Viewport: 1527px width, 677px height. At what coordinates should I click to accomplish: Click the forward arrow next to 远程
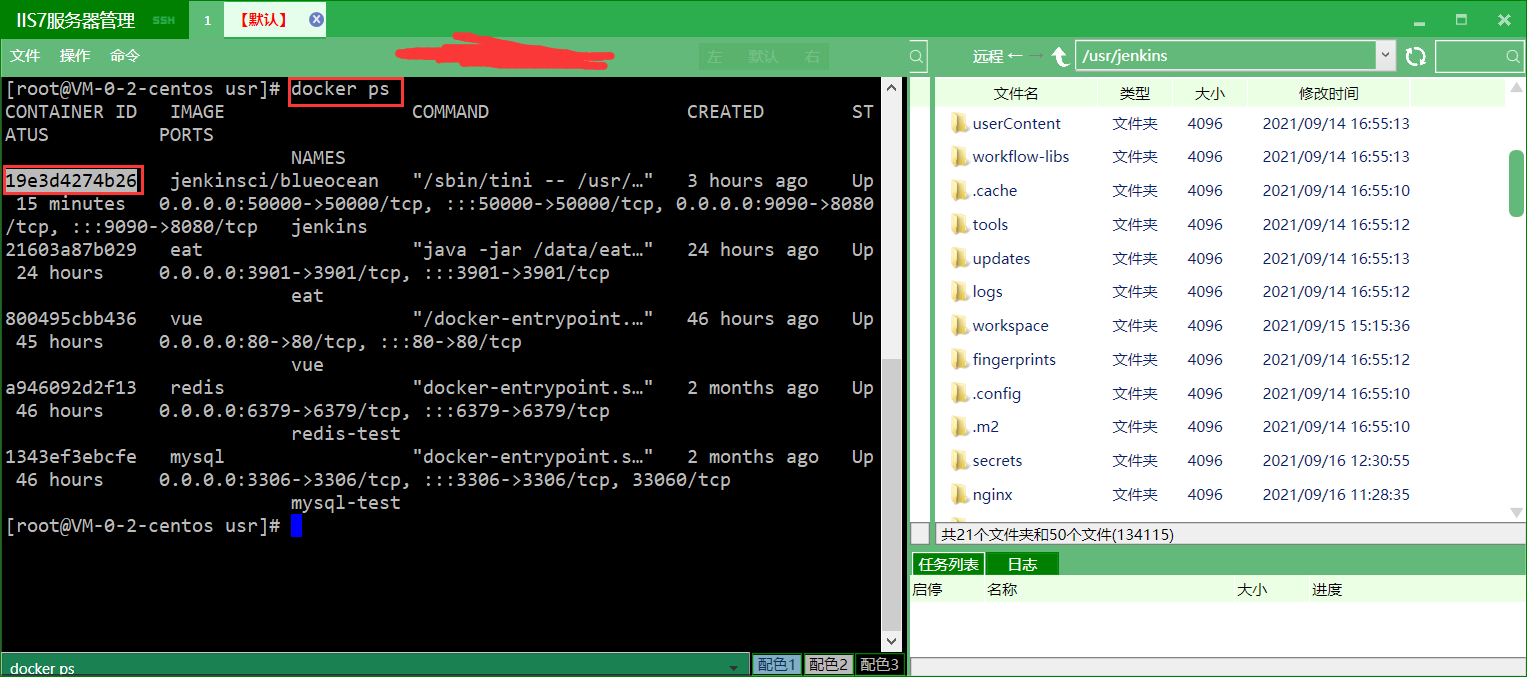[1036, 56]
